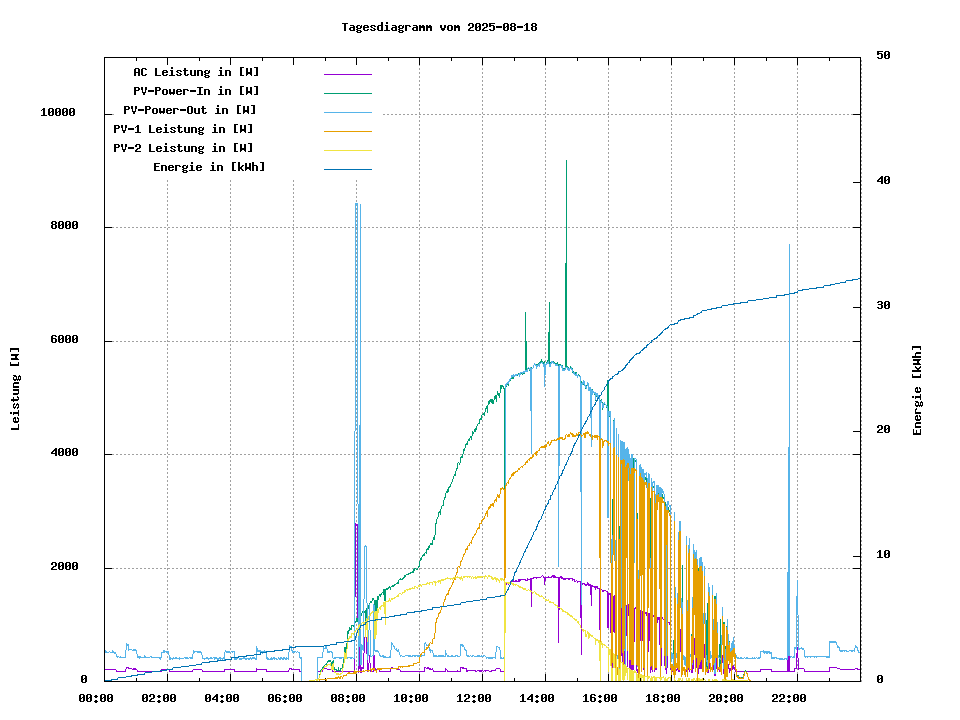Select the AC Leistung in [W] legend label

click(x=196, y=72)
